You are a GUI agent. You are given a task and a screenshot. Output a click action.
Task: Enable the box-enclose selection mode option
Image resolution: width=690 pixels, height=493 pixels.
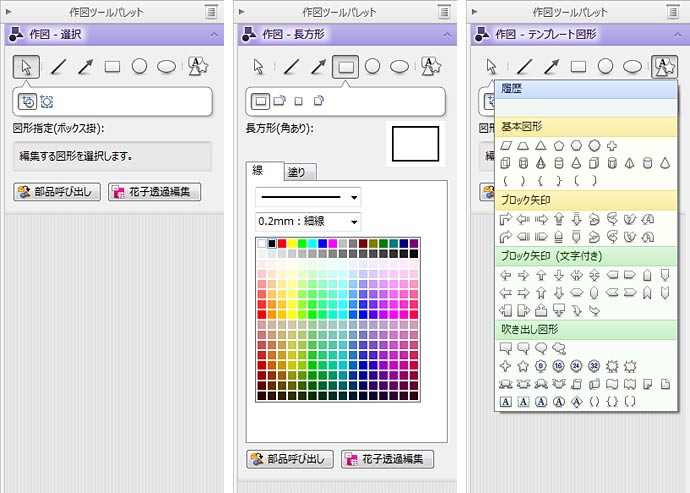tap(27, 101)
